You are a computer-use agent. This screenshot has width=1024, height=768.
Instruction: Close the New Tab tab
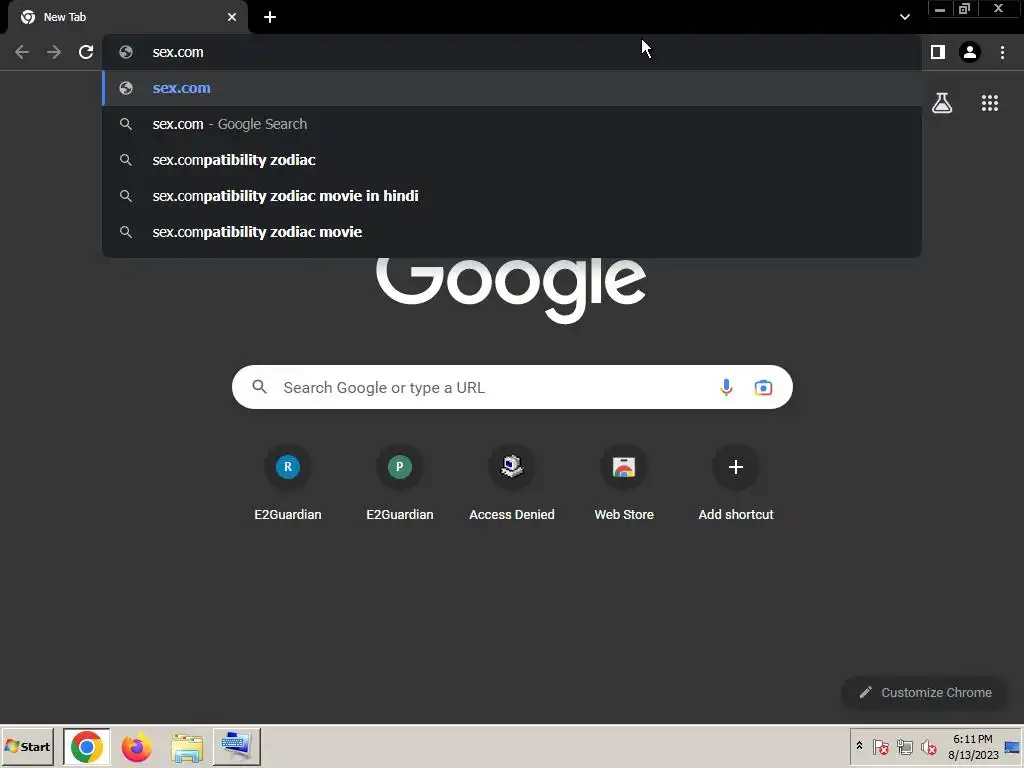(x=232, y=17)
